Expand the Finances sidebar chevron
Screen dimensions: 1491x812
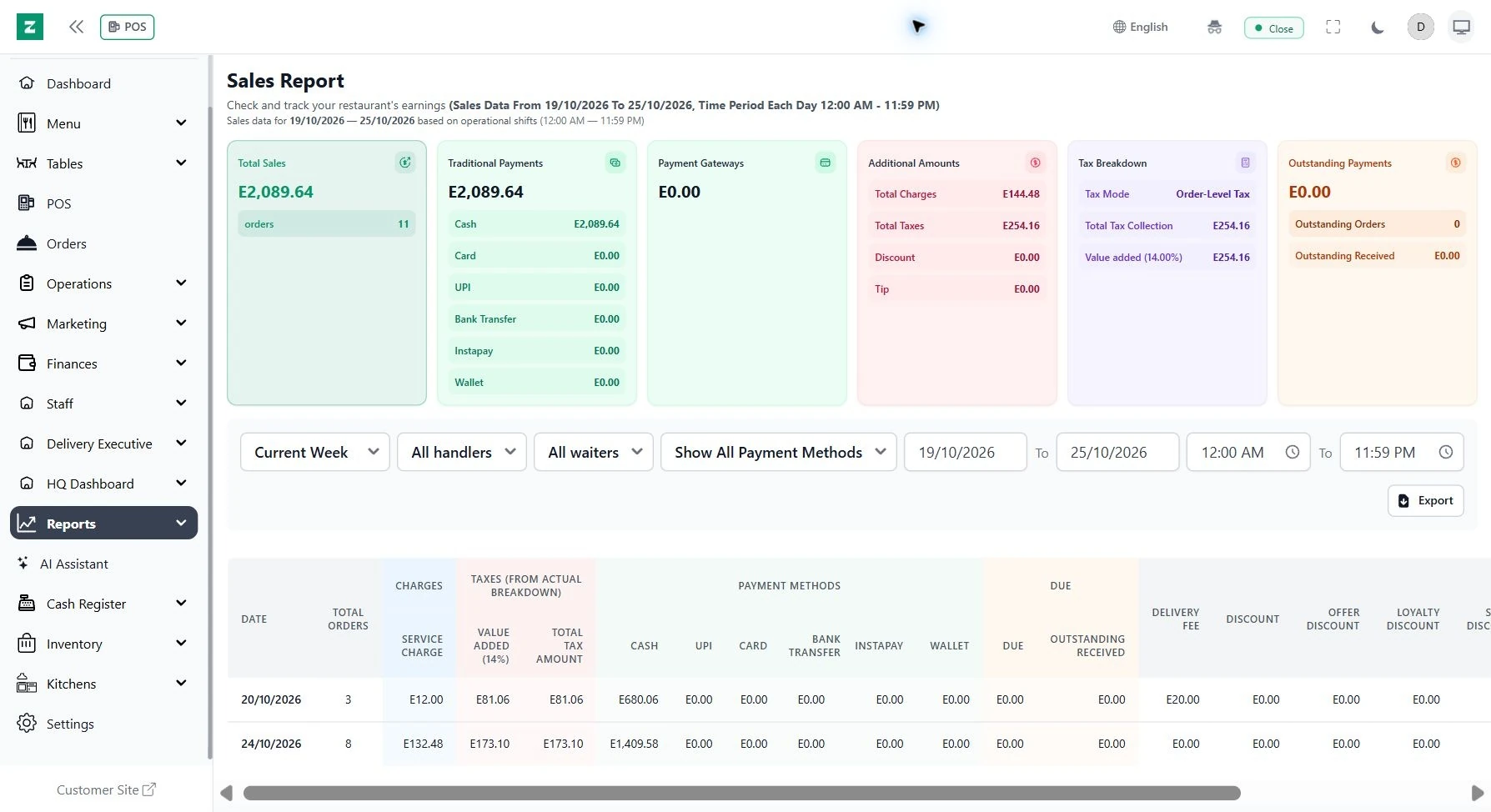(x=181, y=363)
